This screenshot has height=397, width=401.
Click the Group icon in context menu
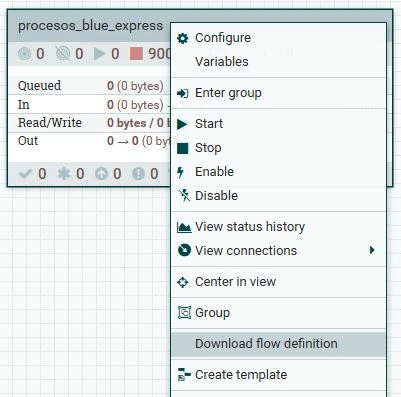coord(184,313)
